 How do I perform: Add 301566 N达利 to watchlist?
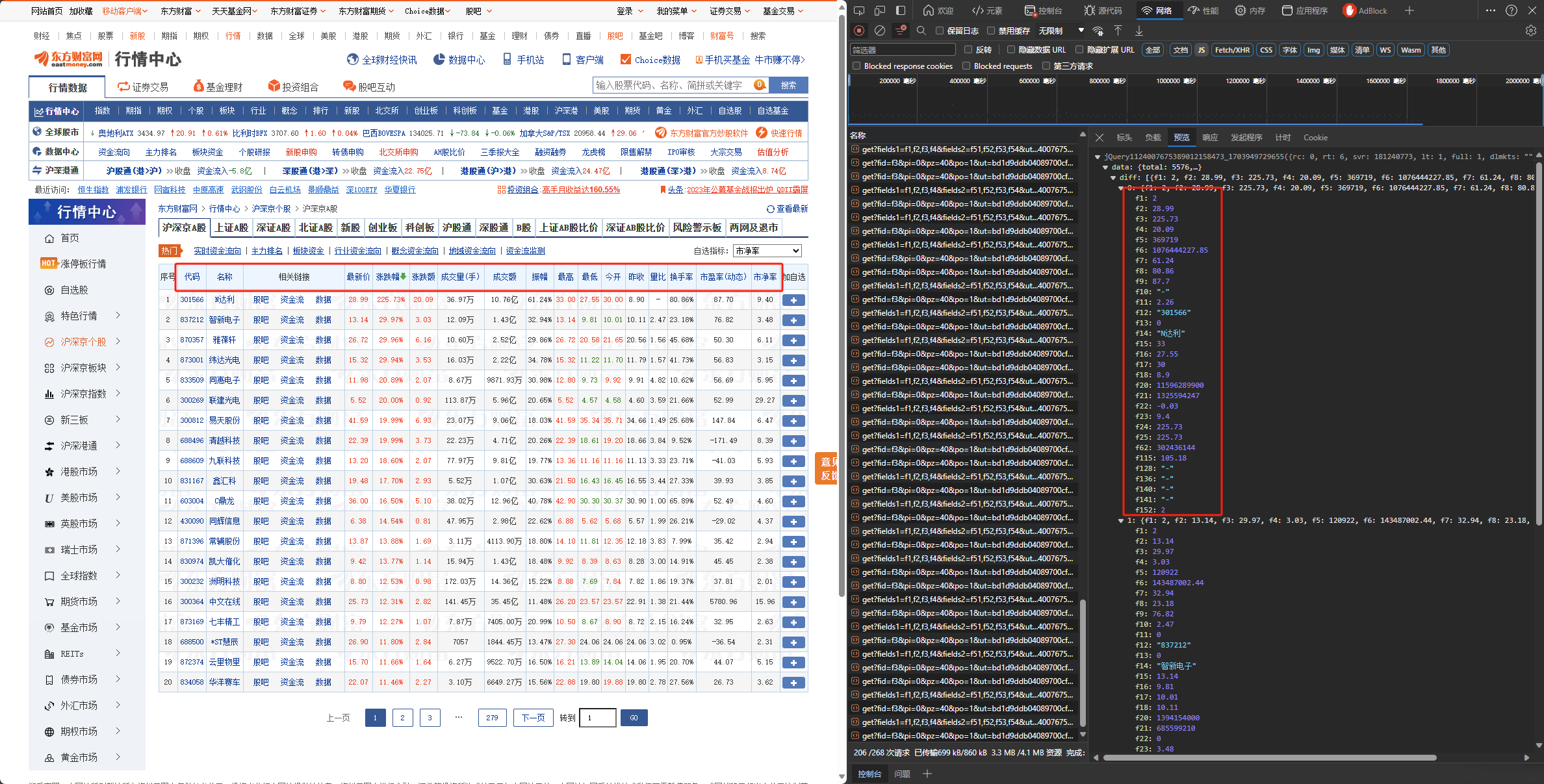click(793, 300)
